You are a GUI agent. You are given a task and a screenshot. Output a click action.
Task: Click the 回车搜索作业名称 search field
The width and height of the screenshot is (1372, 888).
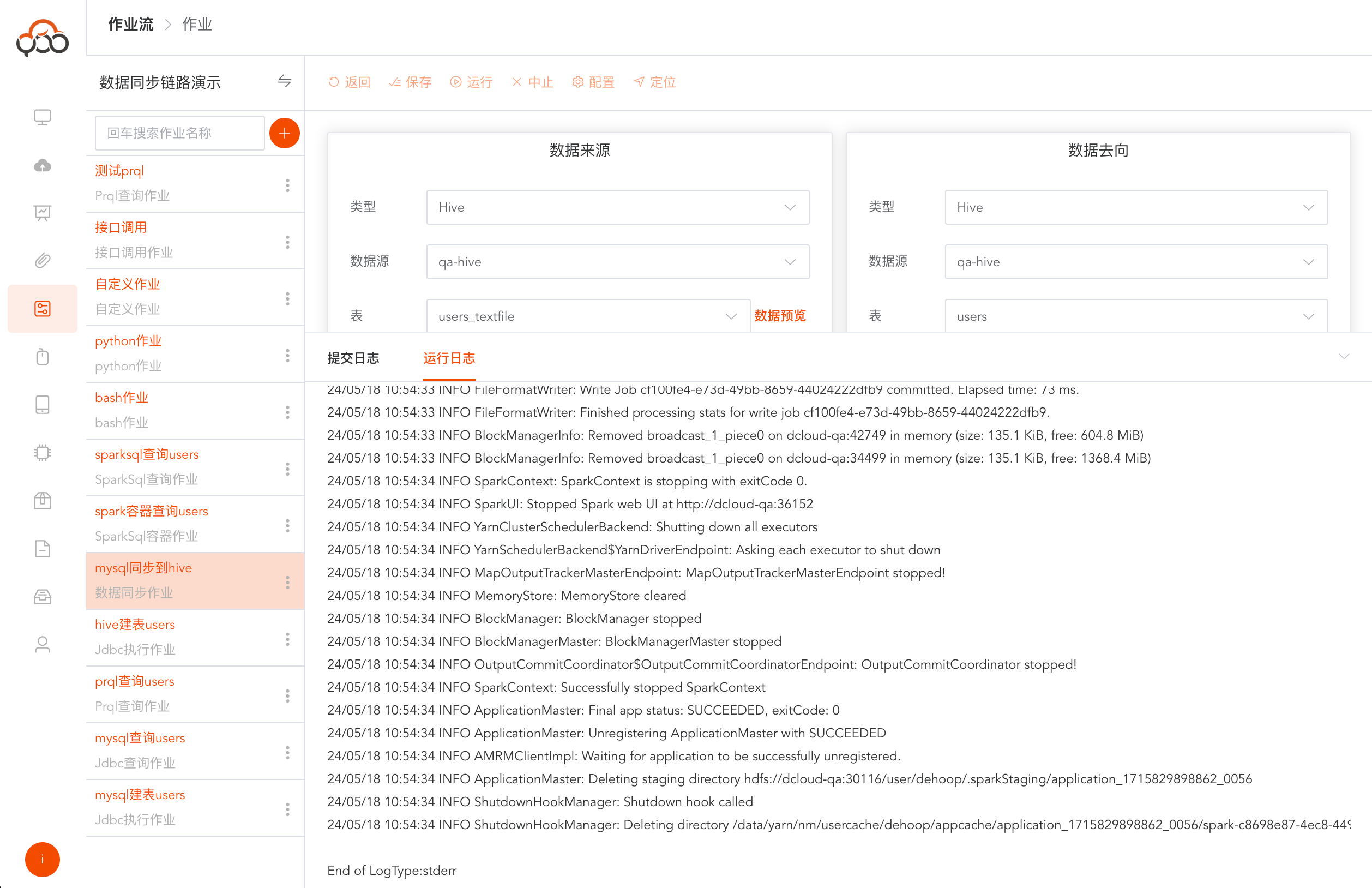coord(179,133)
